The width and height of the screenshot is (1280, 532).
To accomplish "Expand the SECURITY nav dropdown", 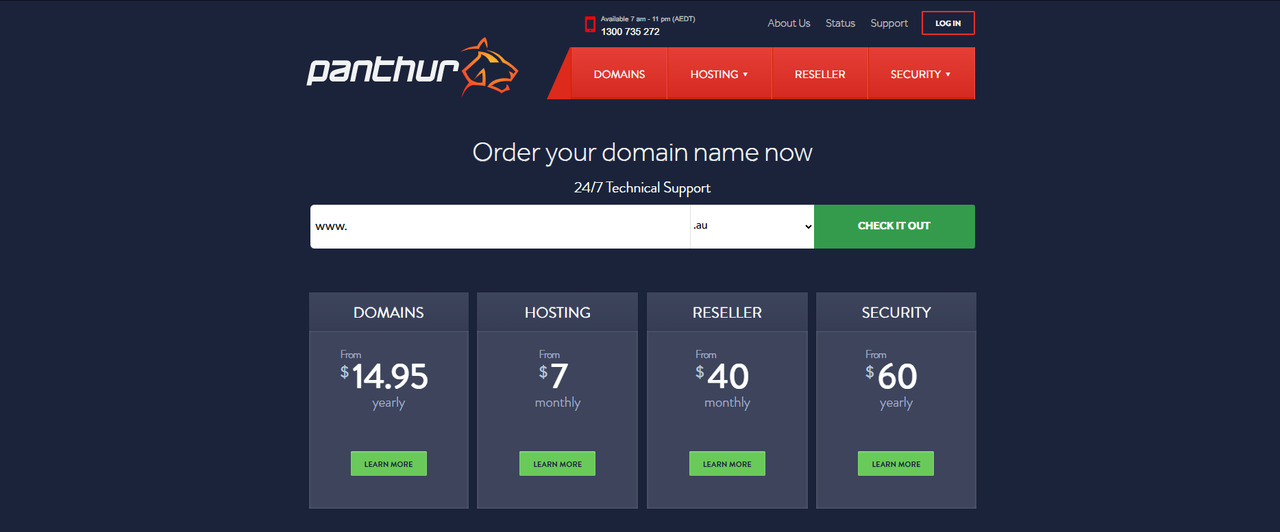I will [x=920, y=74].
